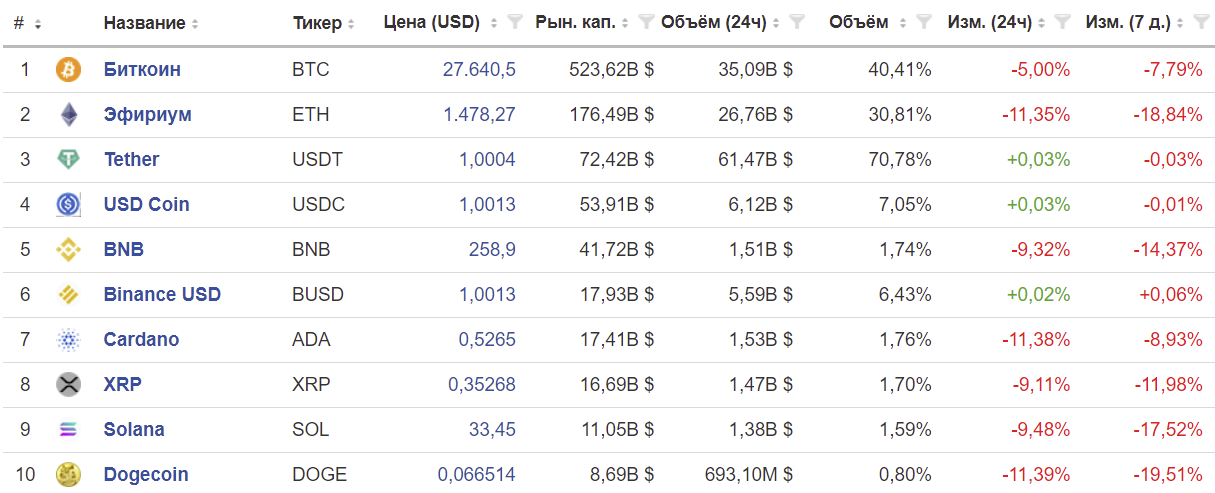The height and width of the screenshot is (493, 1215).
Task: Open filter funnel for Объём column
Action: (924, 22)
